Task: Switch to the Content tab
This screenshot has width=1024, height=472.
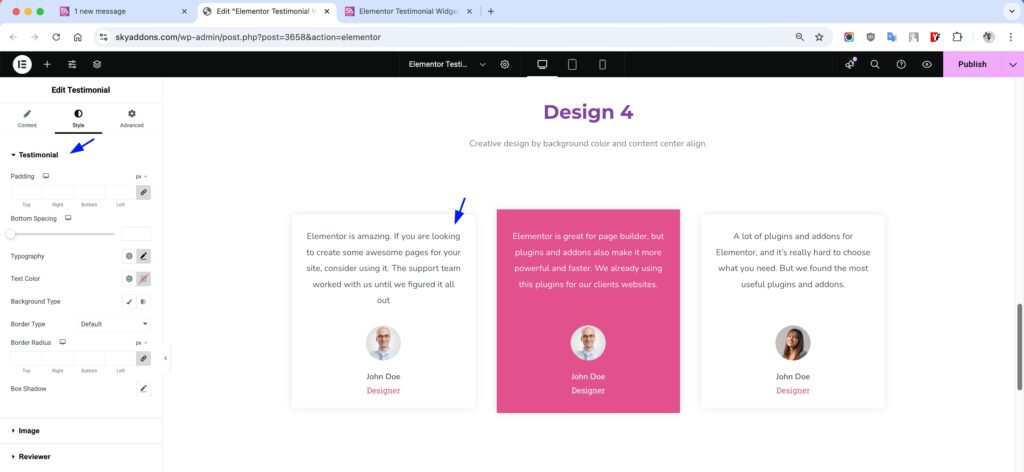Action: [27, 118]
